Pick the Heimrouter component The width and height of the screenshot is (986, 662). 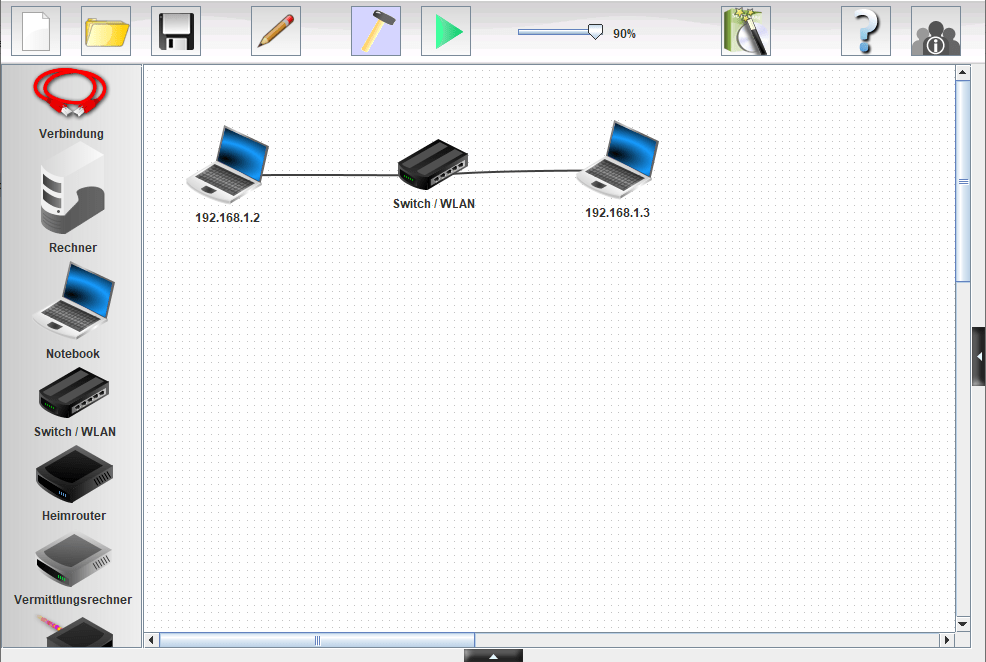73,475
